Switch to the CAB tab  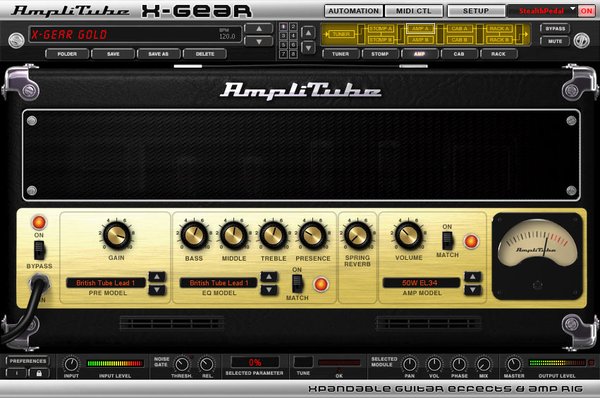459,54
